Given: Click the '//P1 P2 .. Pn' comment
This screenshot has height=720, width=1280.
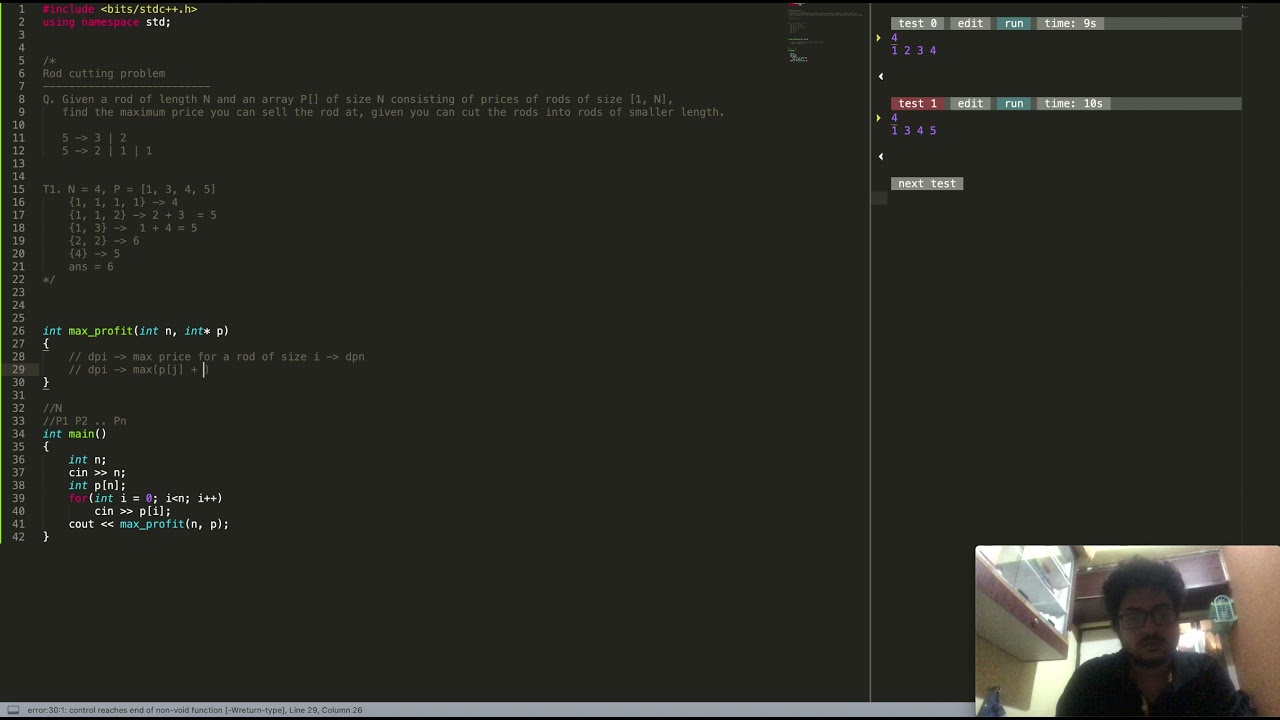Looking at the screenshot, I should pyautogui.click(x=84, y=421).
